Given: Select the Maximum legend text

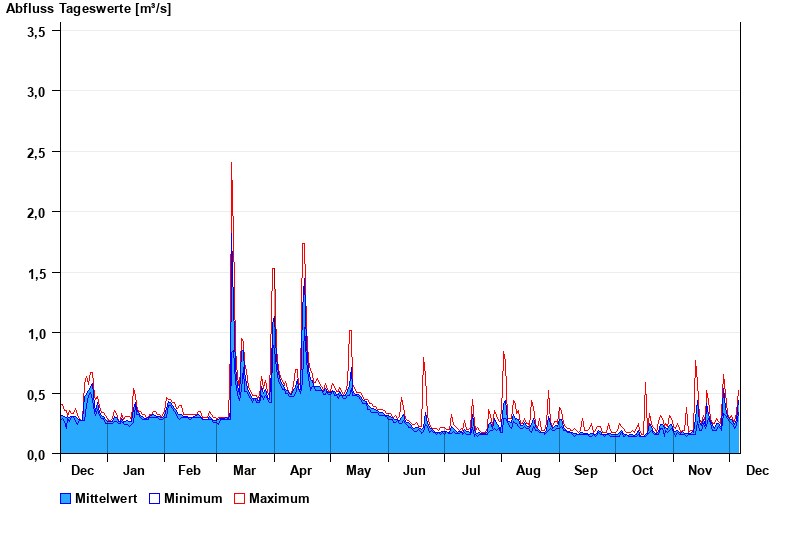Looking at the screenshot, I should (x=279, y=498).
